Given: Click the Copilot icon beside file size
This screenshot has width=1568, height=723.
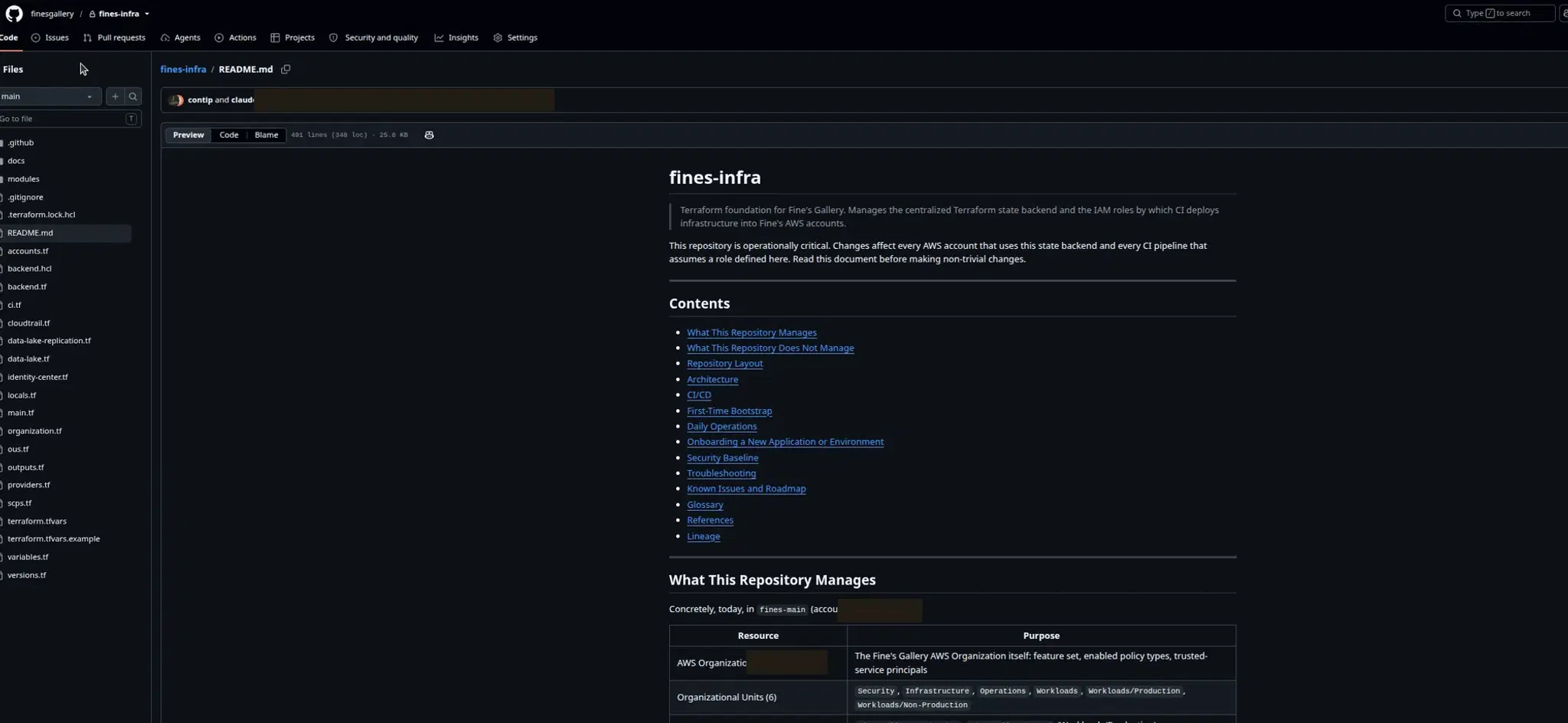Looking at the screenshot, I should 429,135.
